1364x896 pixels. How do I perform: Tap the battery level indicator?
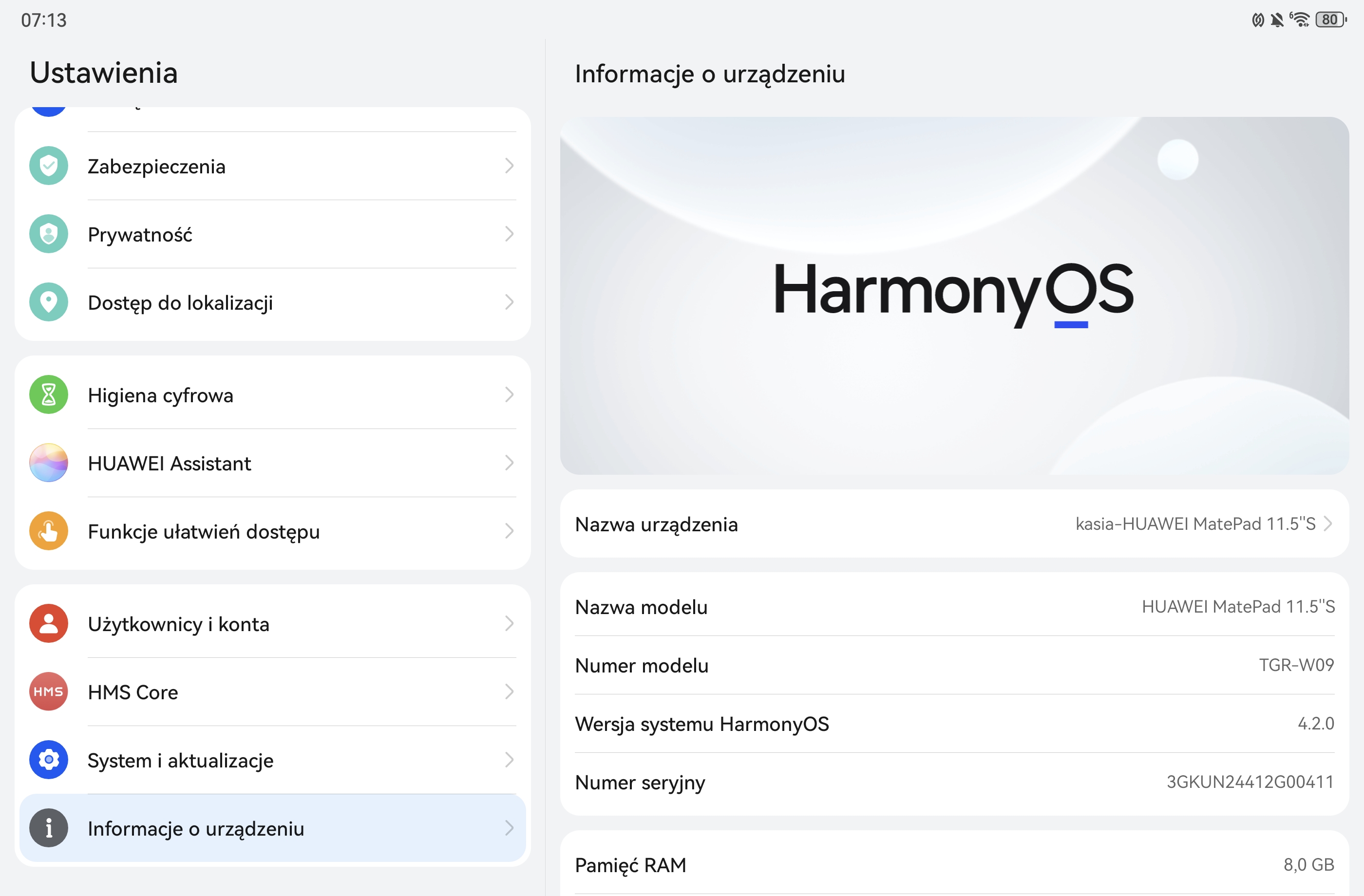[1331, 19]
